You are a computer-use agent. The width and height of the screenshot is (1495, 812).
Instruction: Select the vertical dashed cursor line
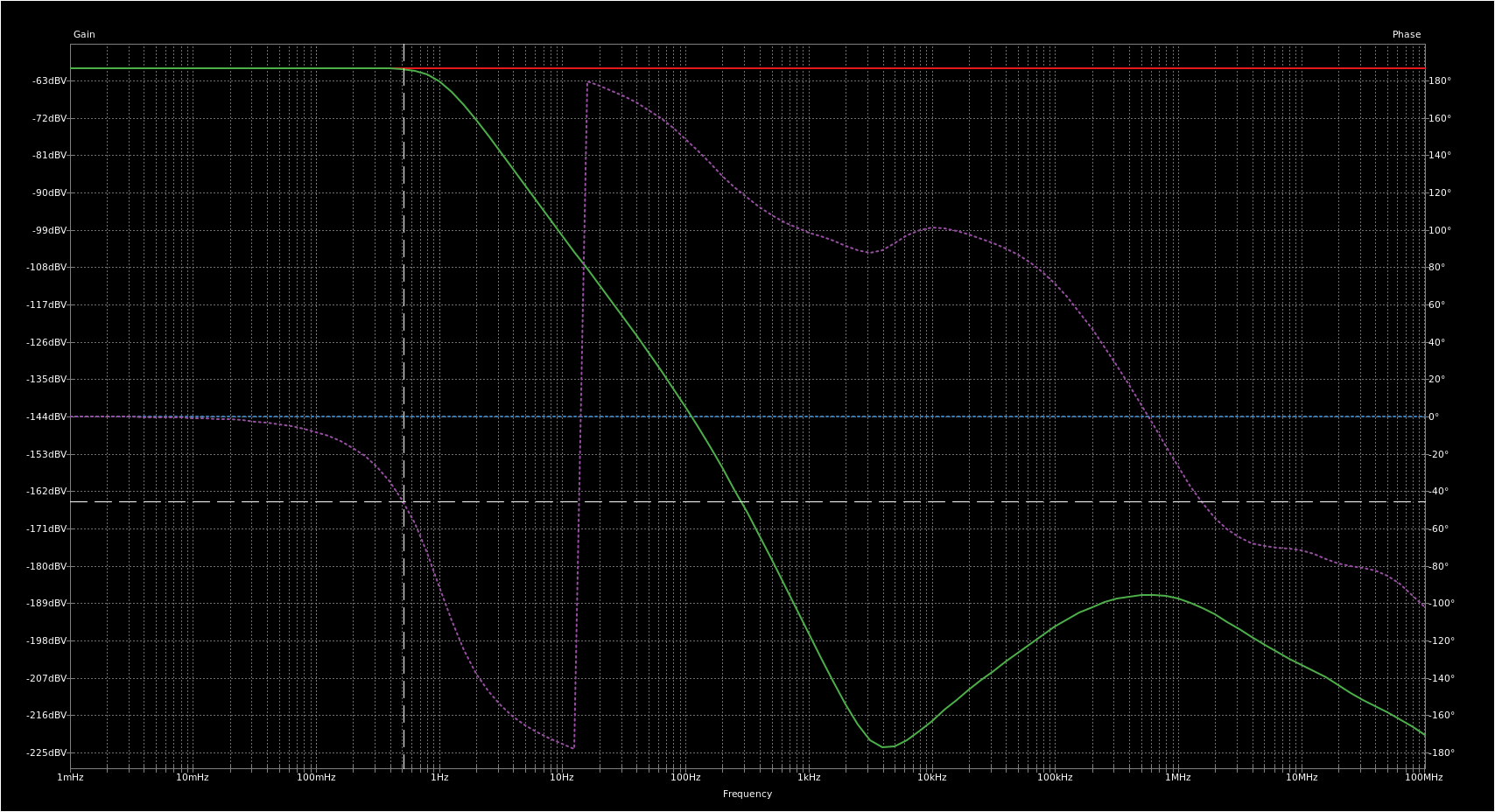tap(404, 407)
